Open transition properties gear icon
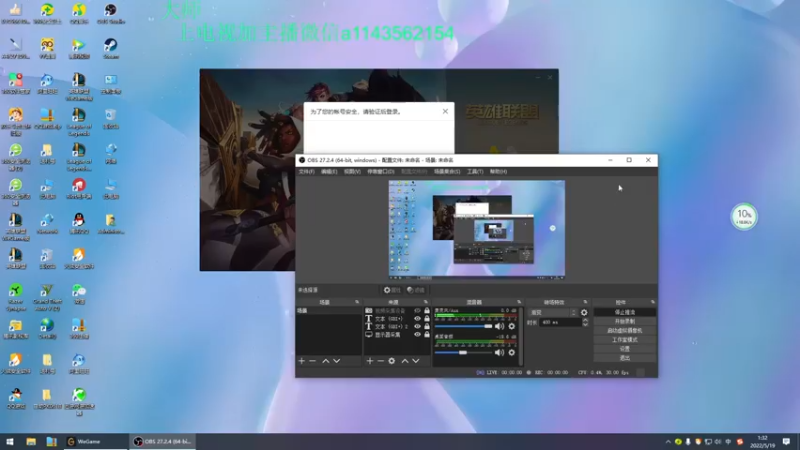 (584, 312)
